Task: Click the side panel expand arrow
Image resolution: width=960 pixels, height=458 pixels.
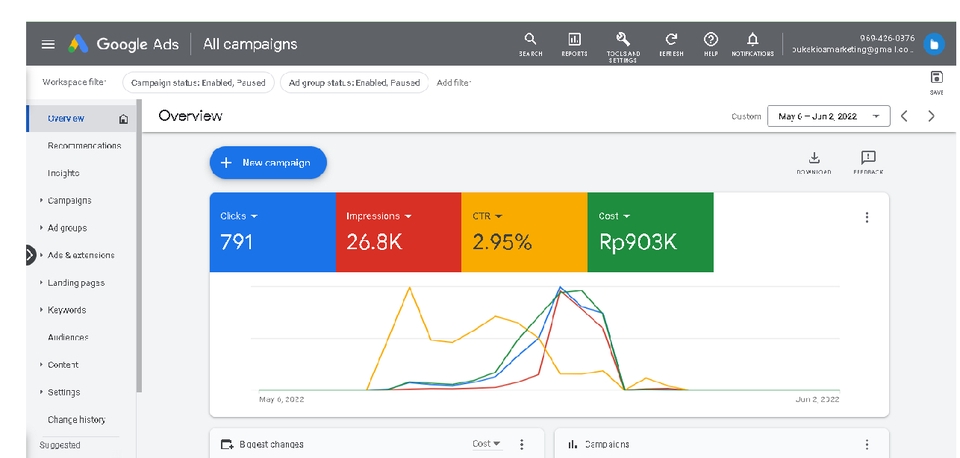Action: click(31, 255)
